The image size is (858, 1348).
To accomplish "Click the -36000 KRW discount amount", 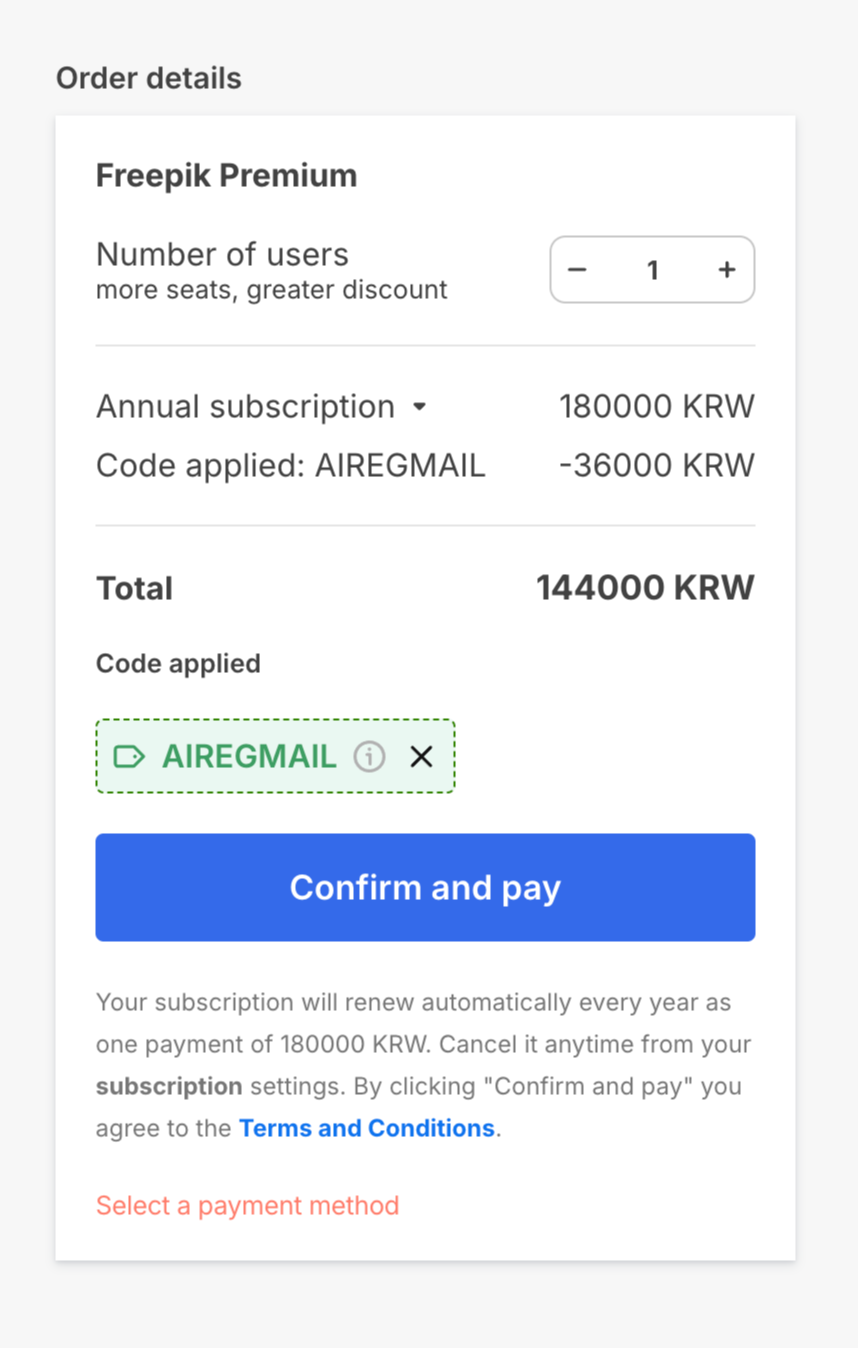I will 656,466.
